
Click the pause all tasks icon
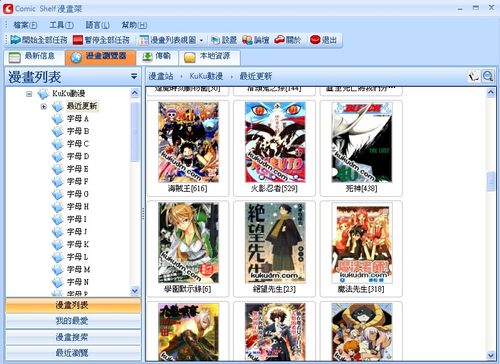point(78,40)
